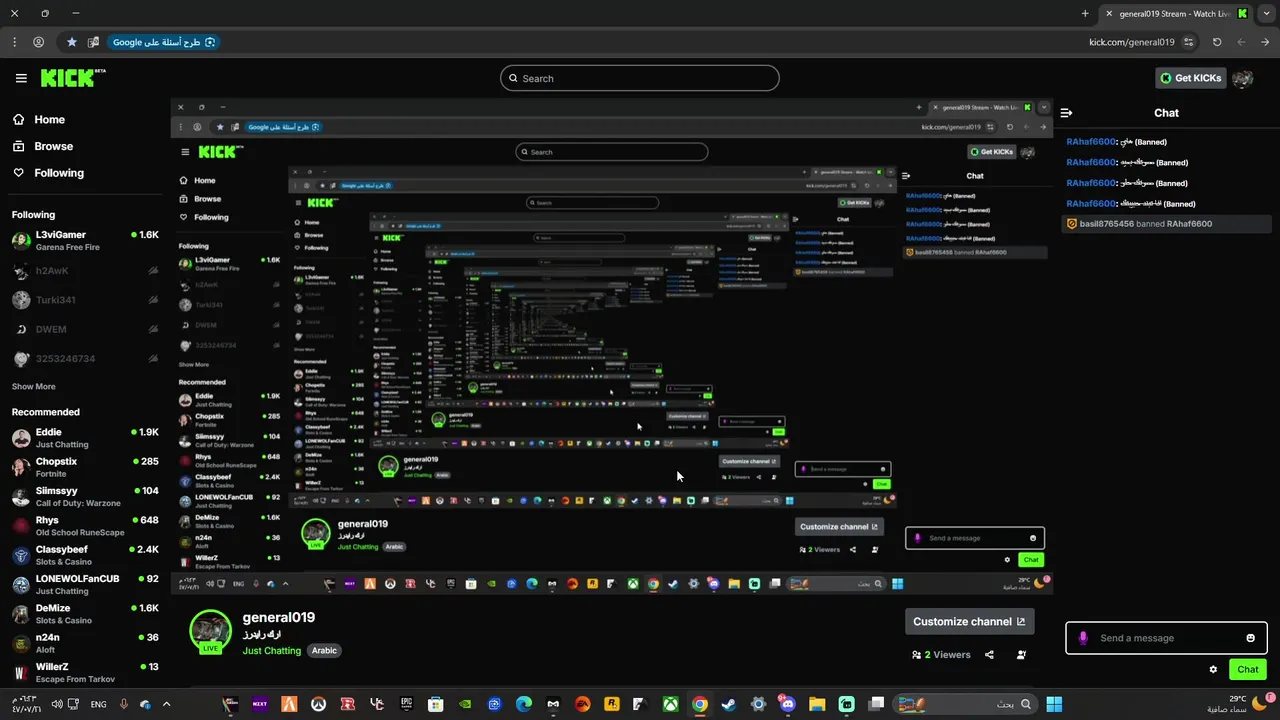The height and width of the screenshot is (720, 1280).
Task: Click the browser profile icon in the toolbar
Action: [38, 42]
